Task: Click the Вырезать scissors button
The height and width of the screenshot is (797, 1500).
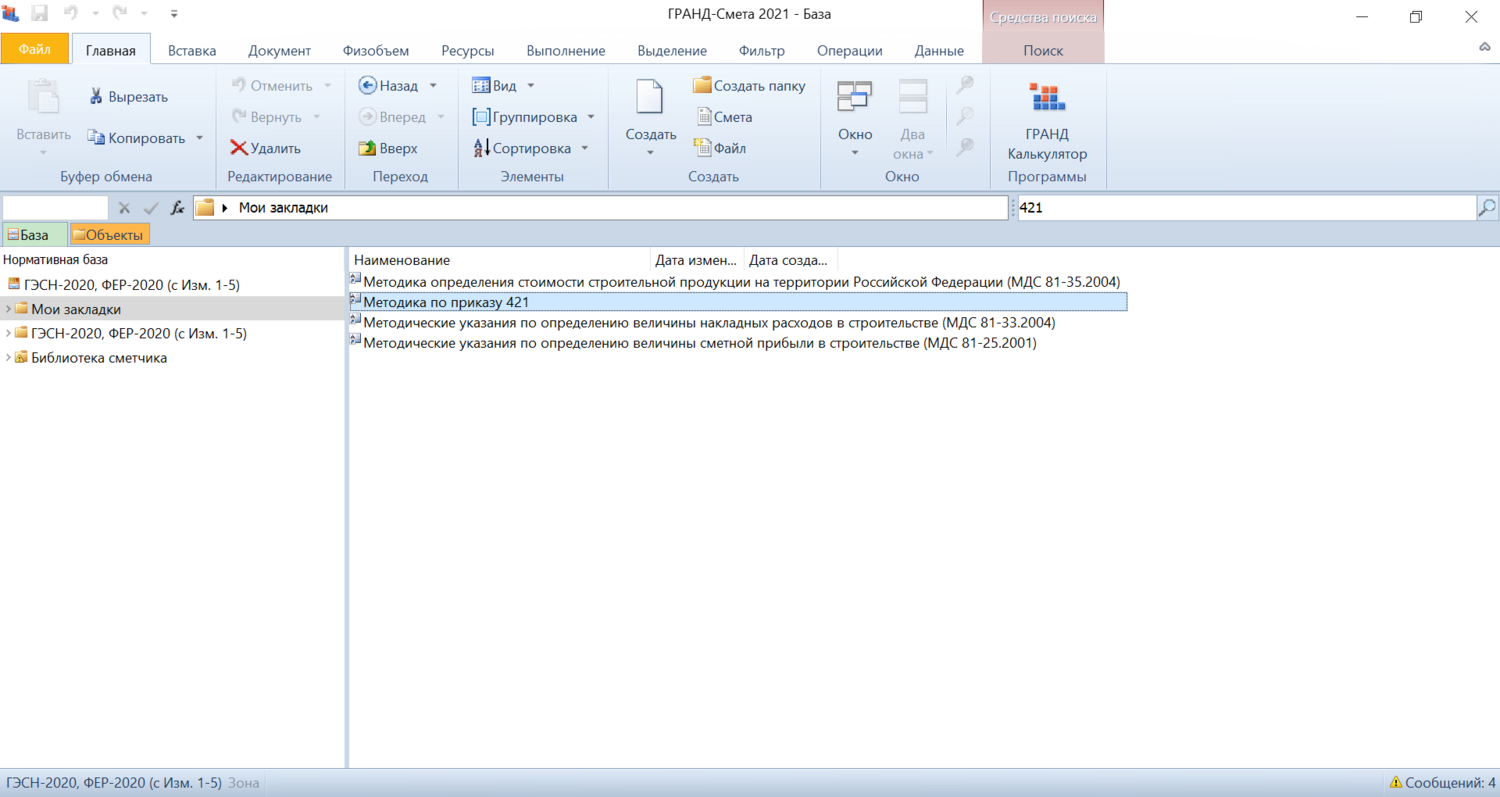Action: click(128, 97)
